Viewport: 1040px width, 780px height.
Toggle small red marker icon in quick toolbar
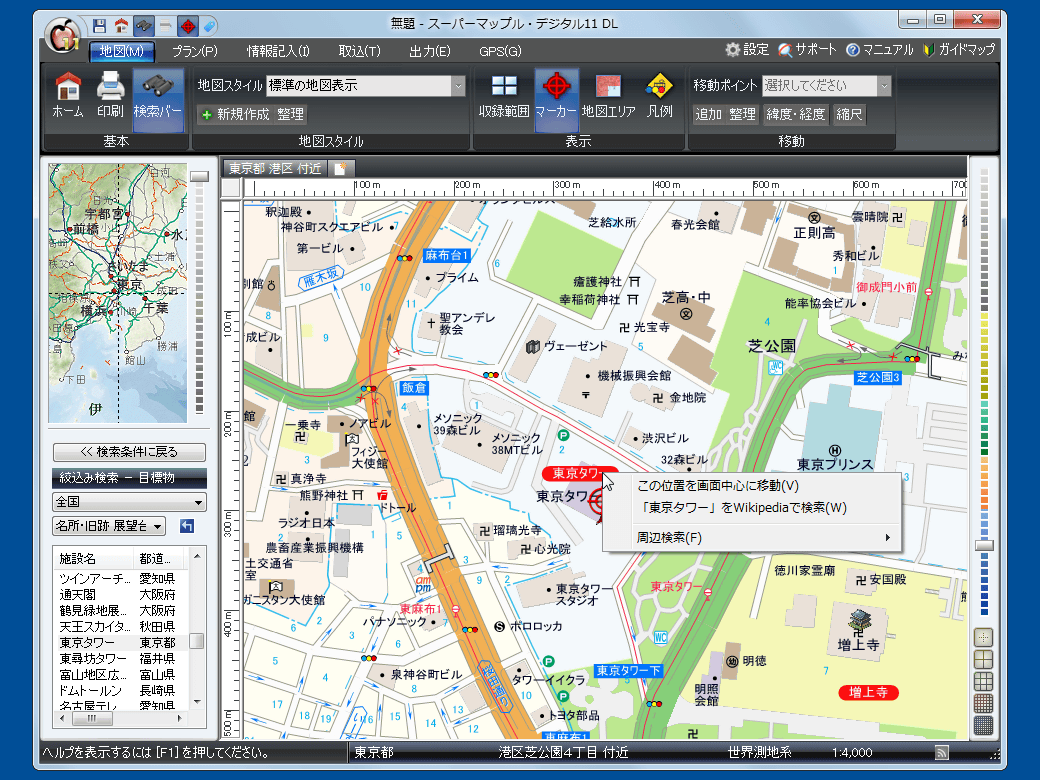[x=188, y=26]
